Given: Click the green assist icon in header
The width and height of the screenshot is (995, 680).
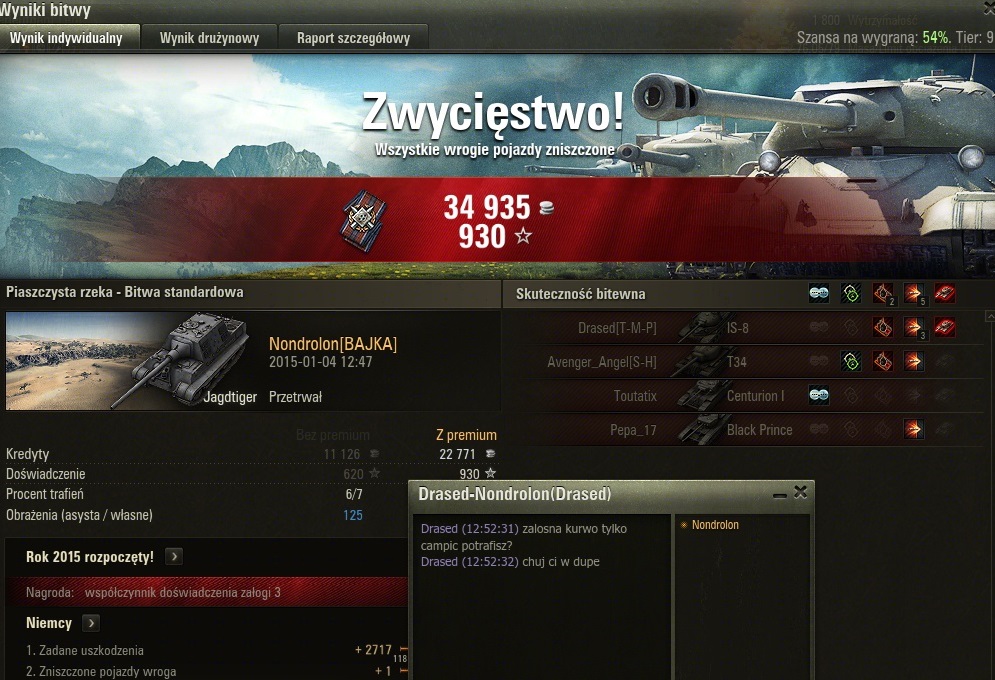Looking at the screenshot, I should pyautogui.click(x=850, y=294).
